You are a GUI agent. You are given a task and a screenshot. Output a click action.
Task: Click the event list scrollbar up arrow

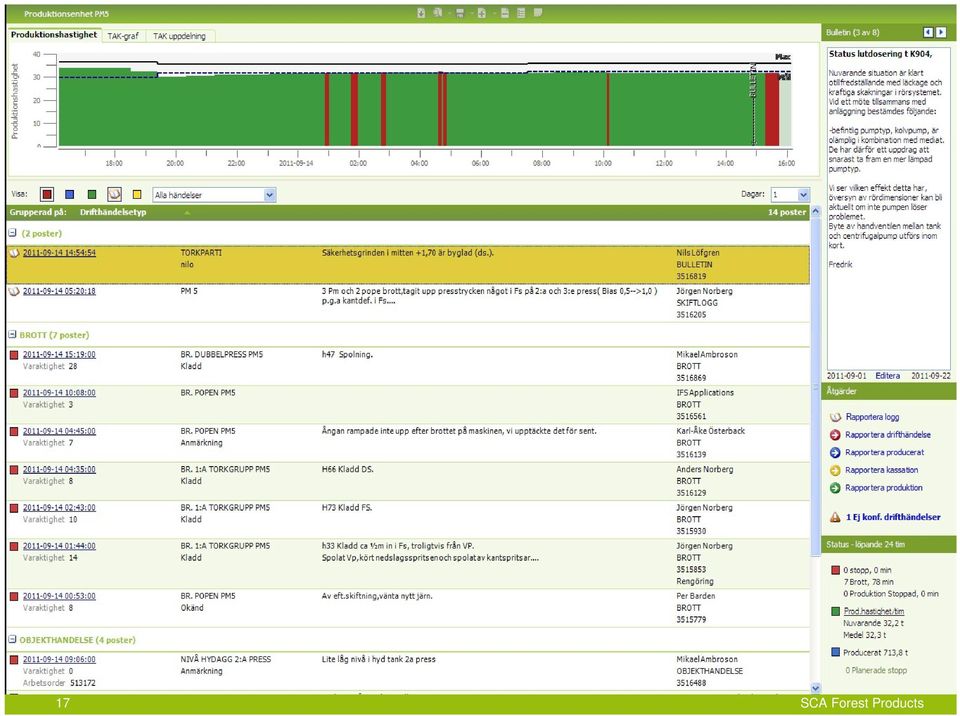click(816, 211)
